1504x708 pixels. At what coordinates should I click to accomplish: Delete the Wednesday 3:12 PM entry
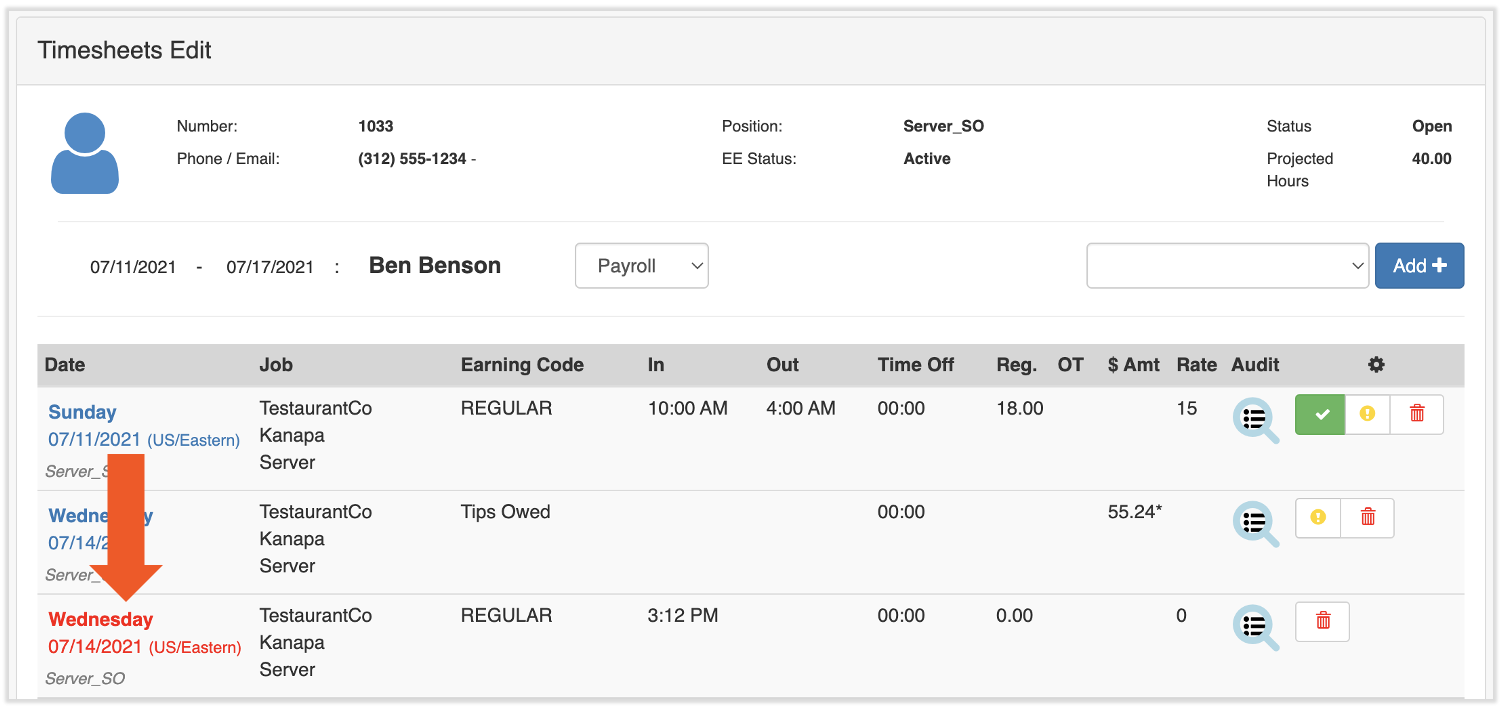point(1322,621)
